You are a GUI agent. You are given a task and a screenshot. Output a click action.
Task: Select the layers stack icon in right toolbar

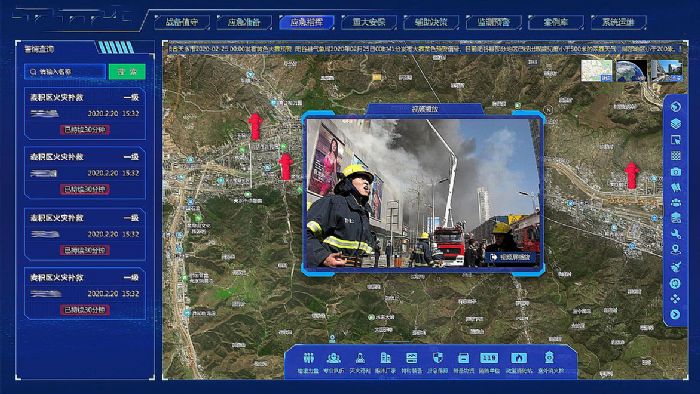[x=675, y=123]
